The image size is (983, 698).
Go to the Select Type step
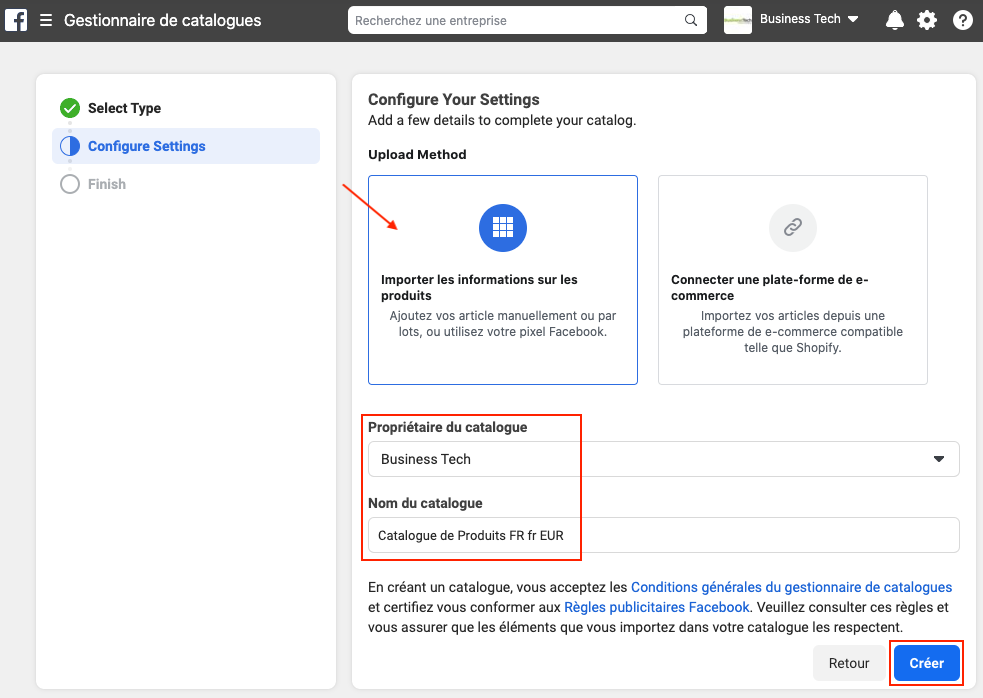(124, 108)
